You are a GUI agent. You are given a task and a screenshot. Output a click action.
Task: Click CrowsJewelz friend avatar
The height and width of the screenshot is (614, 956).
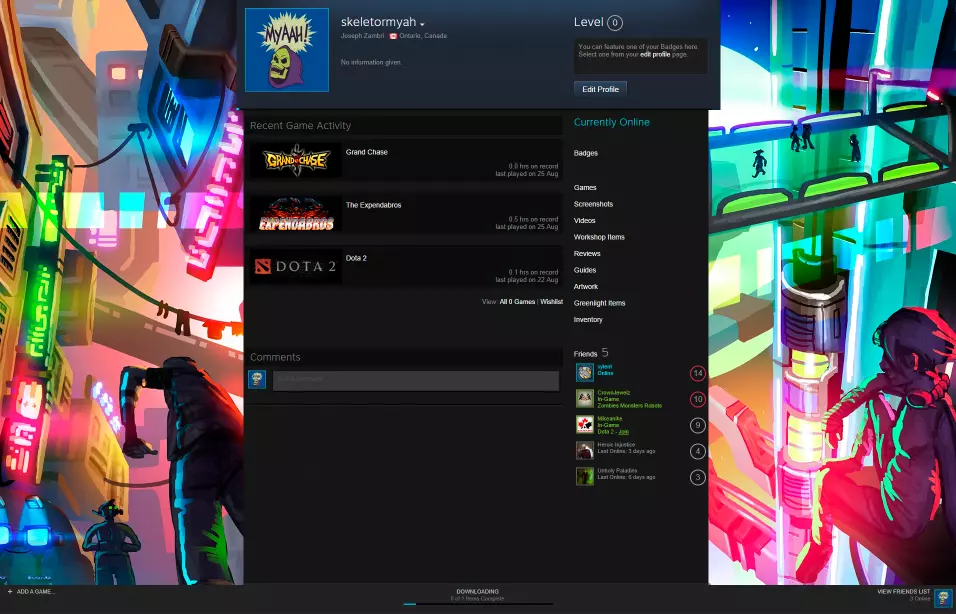coord(585,399)
